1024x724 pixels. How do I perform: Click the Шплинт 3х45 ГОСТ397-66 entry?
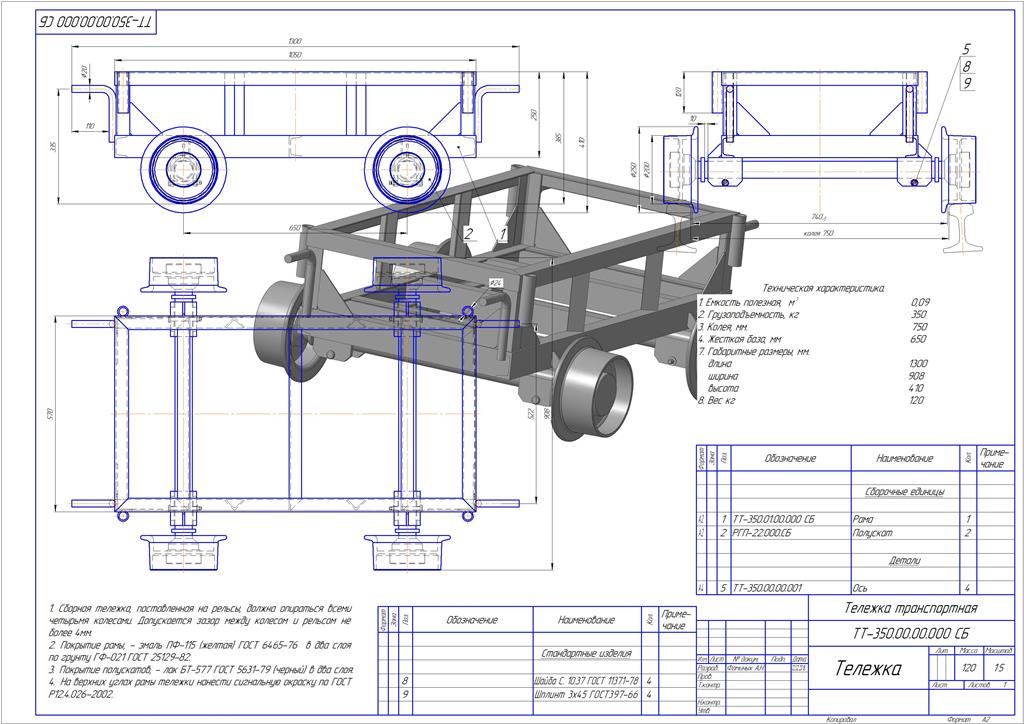(x=586, y=695)
